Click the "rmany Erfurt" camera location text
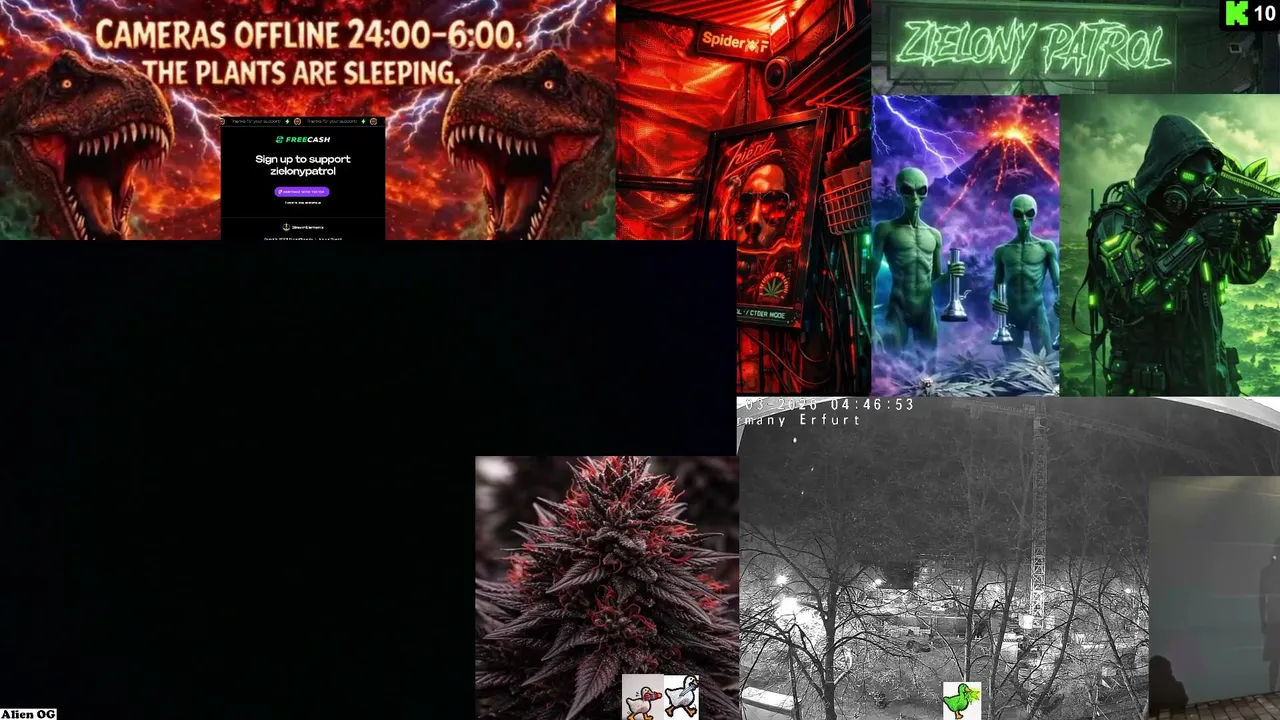 click(800, 420)
